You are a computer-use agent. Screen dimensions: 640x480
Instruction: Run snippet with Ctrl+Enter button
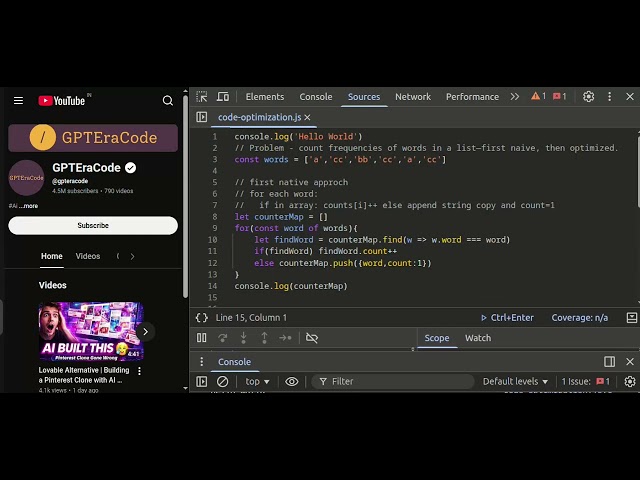tap(507, 318)
